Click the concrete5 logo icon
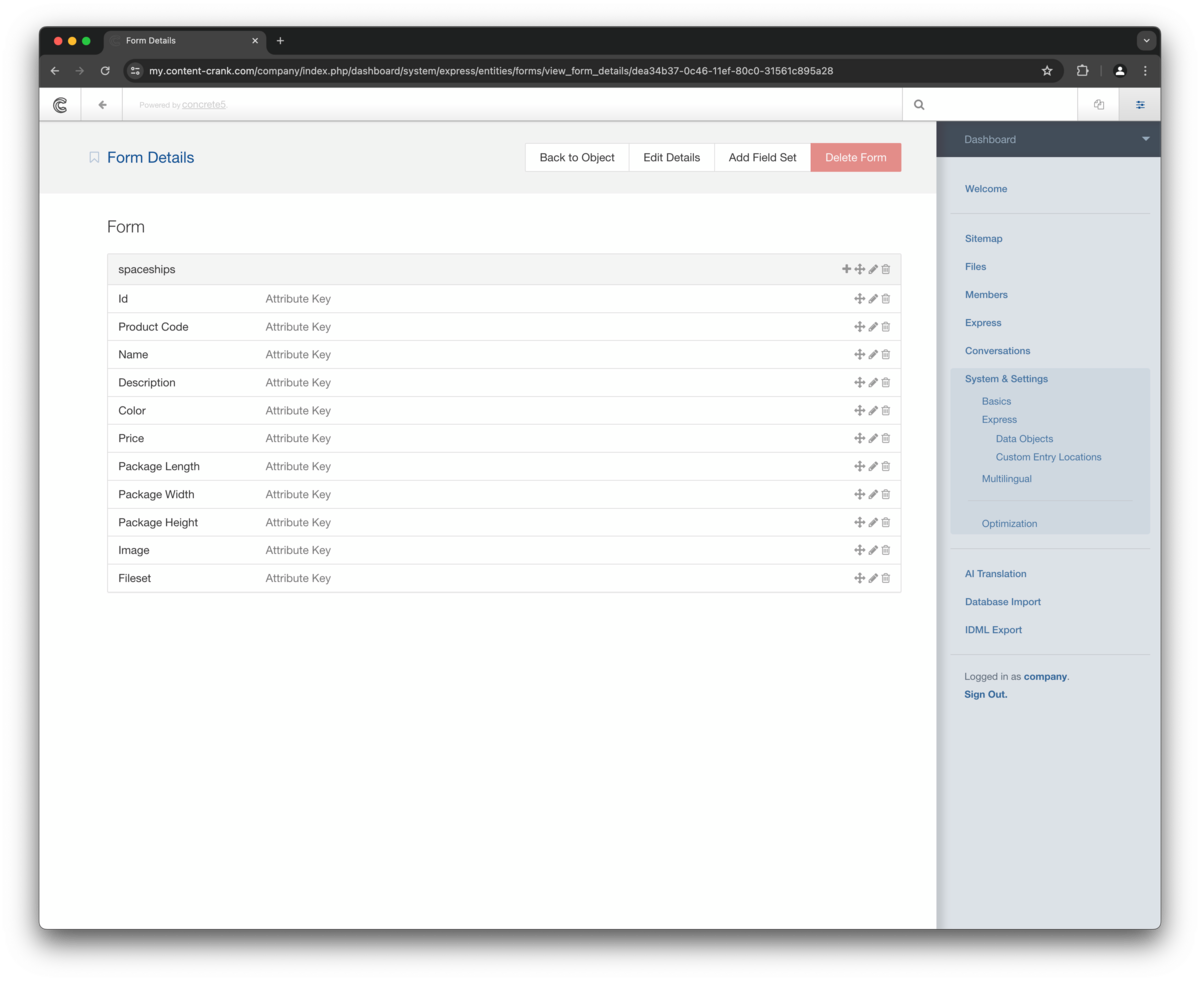Image resolution: width=1200 pixels, height=981 pixels. coord(60,104)
